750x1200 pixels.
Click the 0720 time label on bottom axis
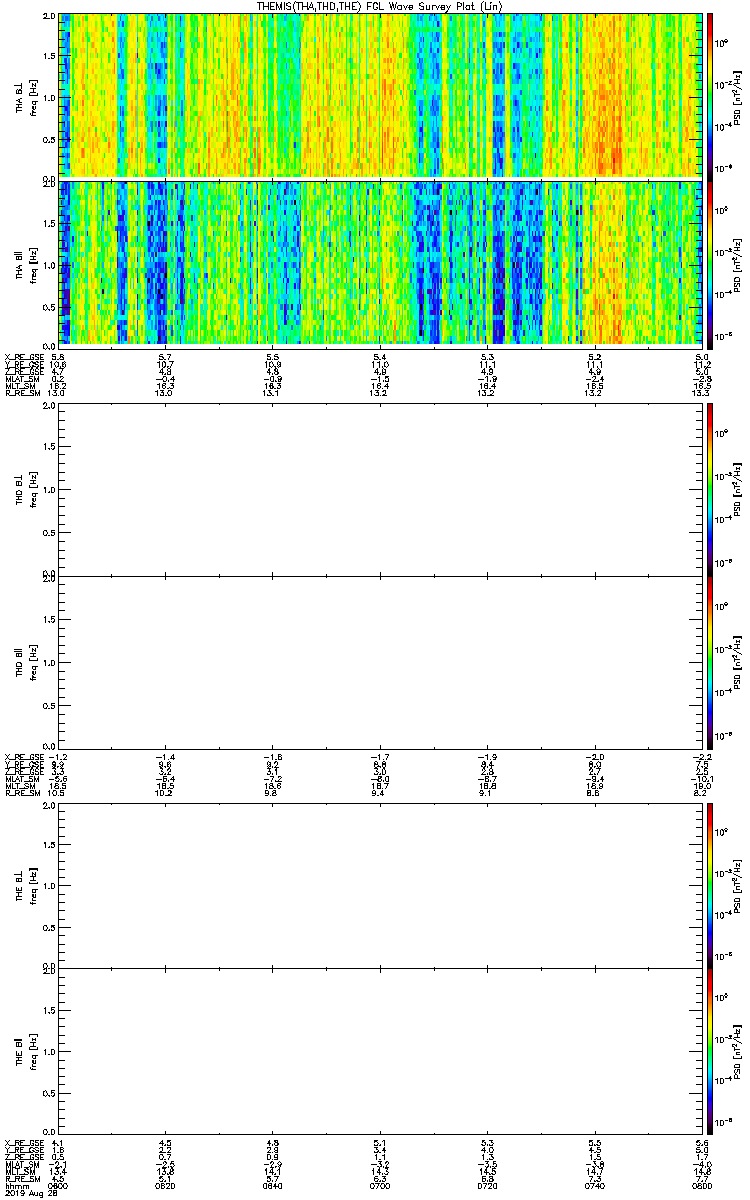coord(488,1185)
